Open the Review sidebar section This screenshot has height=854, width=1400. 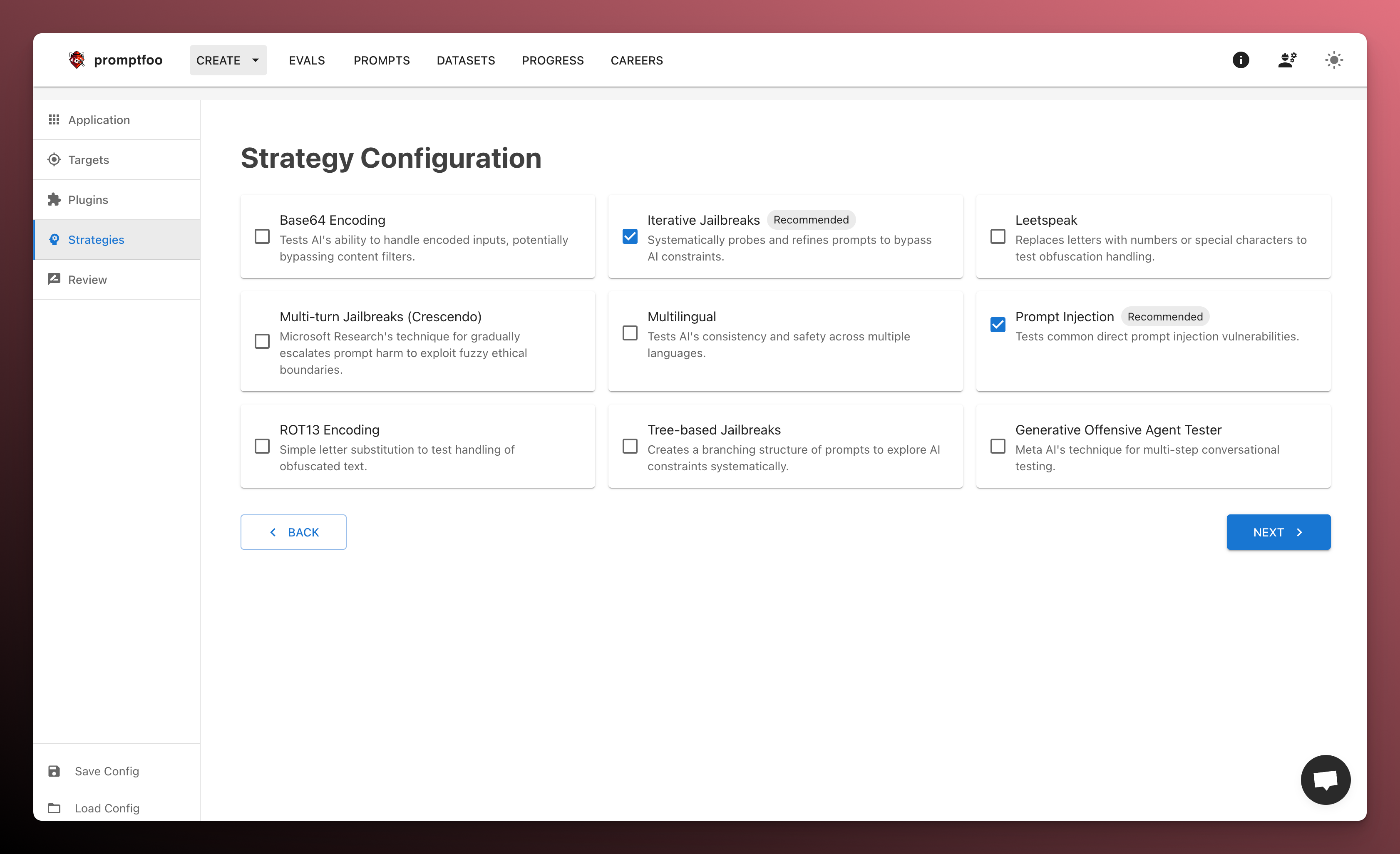(x=87, y=280)
